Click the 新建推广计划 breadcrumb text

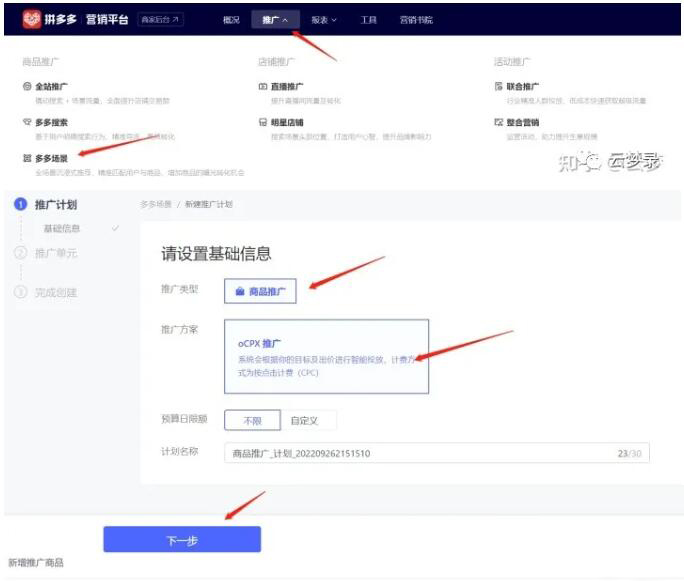(209, 204)
